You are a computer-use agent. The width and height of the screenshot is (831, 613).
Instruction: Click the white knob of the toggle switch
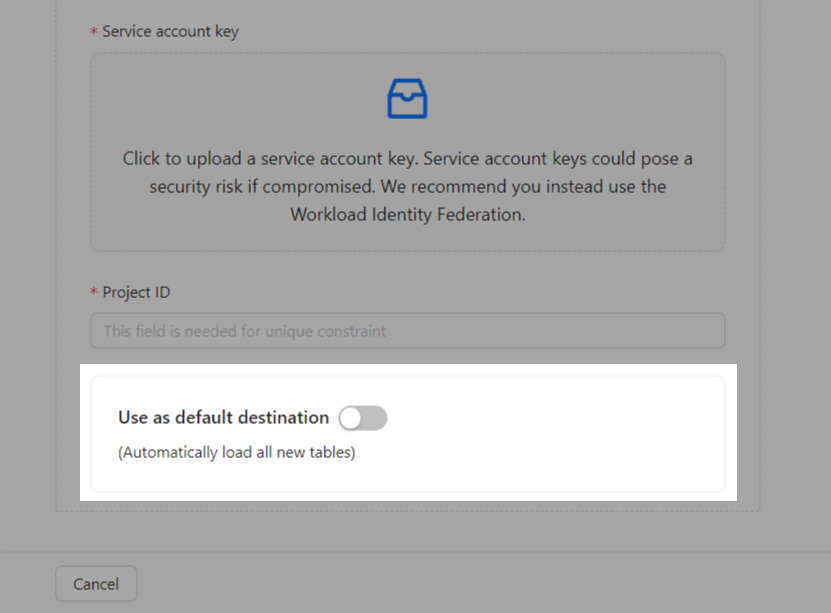352,418
